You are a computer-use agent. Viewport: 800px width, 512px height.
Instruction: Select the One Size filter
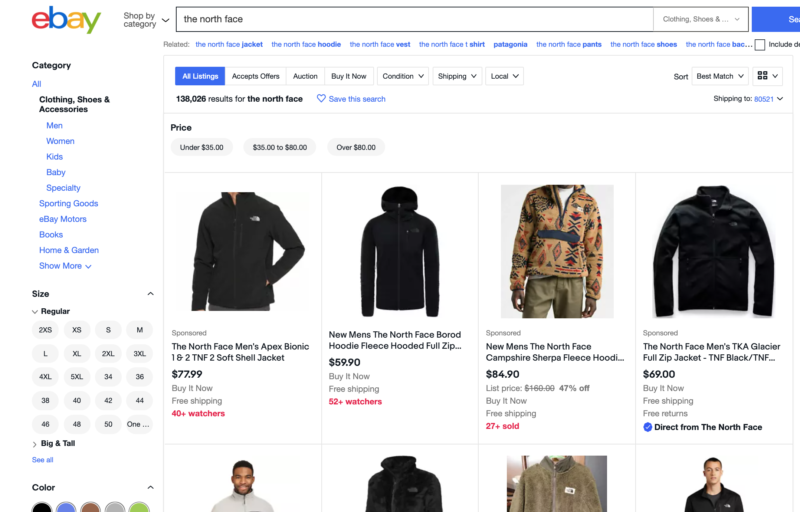tap(139, 424)
